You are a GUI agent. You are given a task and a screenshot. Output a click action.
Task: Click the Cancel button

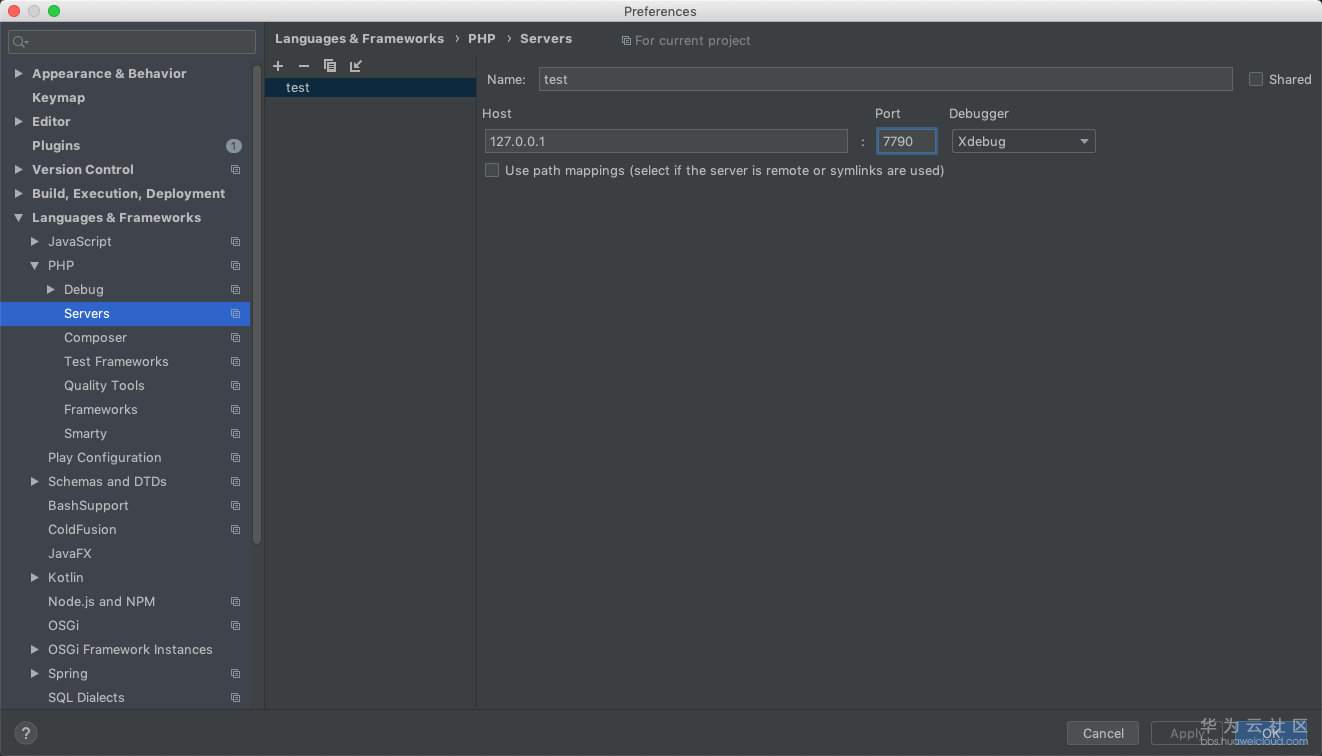pos(1103,733)
